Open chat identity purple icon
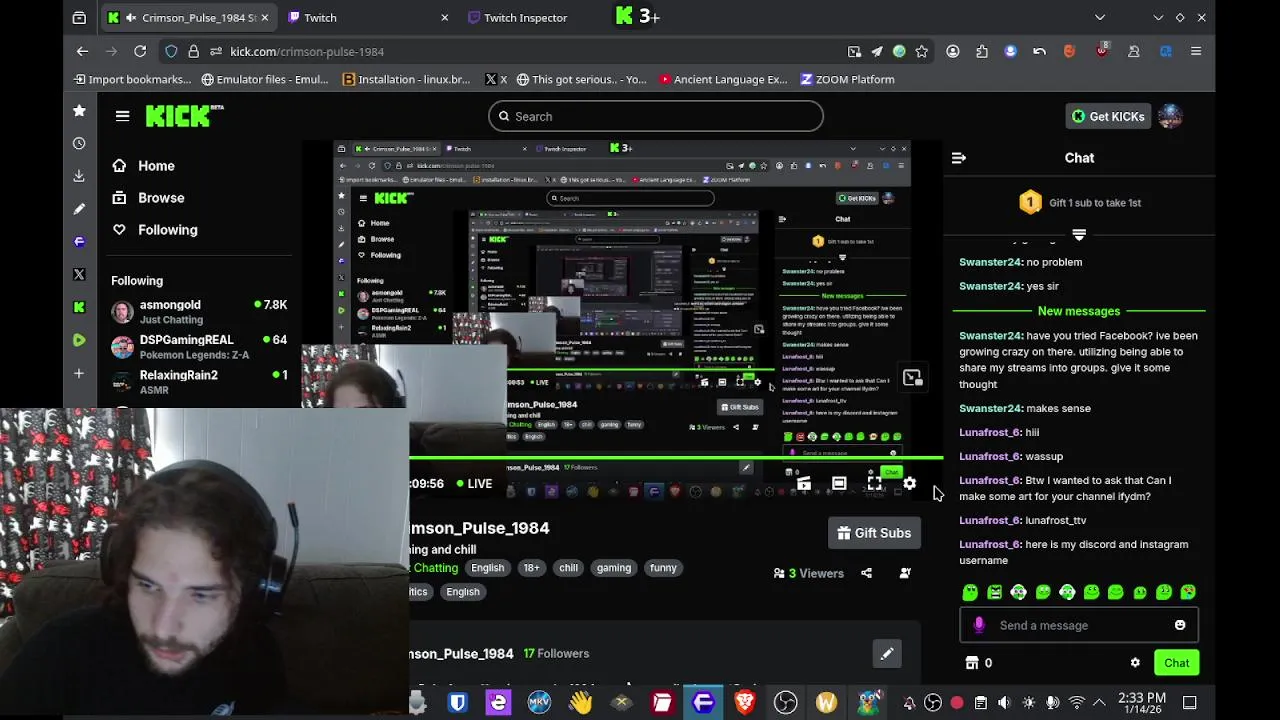The image size is (1280, 720). [x=978, y=625]
